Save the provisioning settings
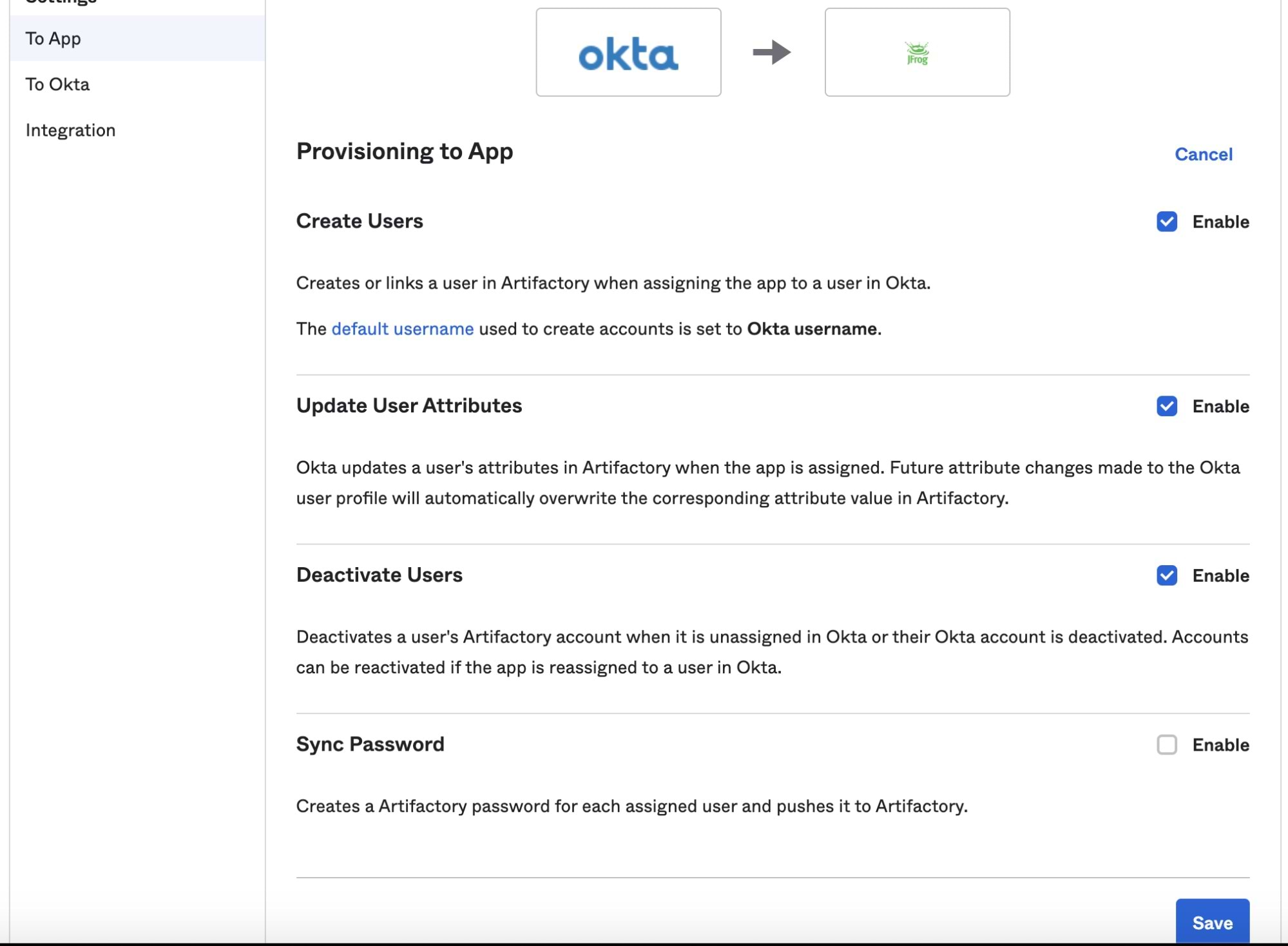 [x=1212, y=922]
